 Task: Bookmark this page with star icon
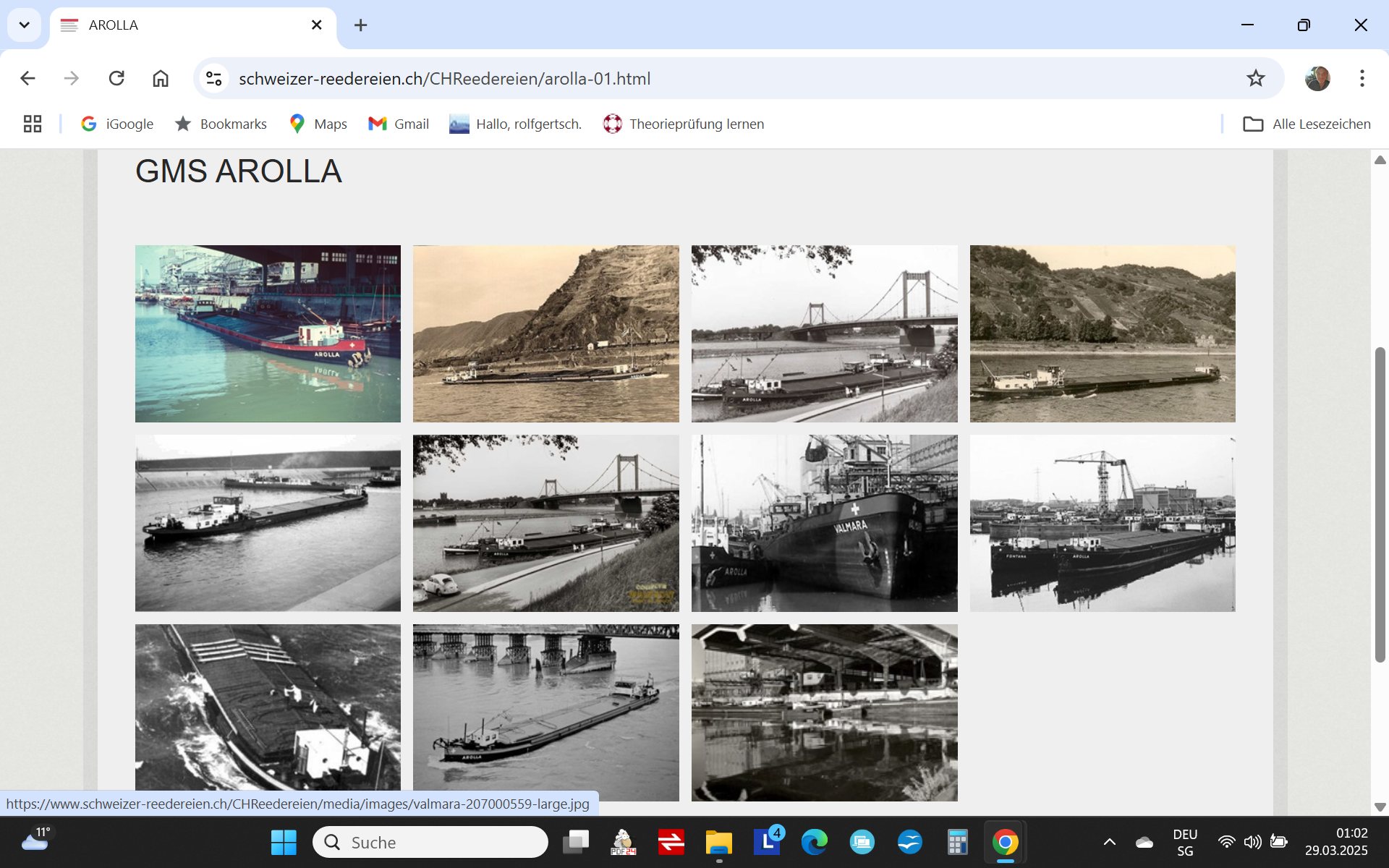tap(1255, 78)
